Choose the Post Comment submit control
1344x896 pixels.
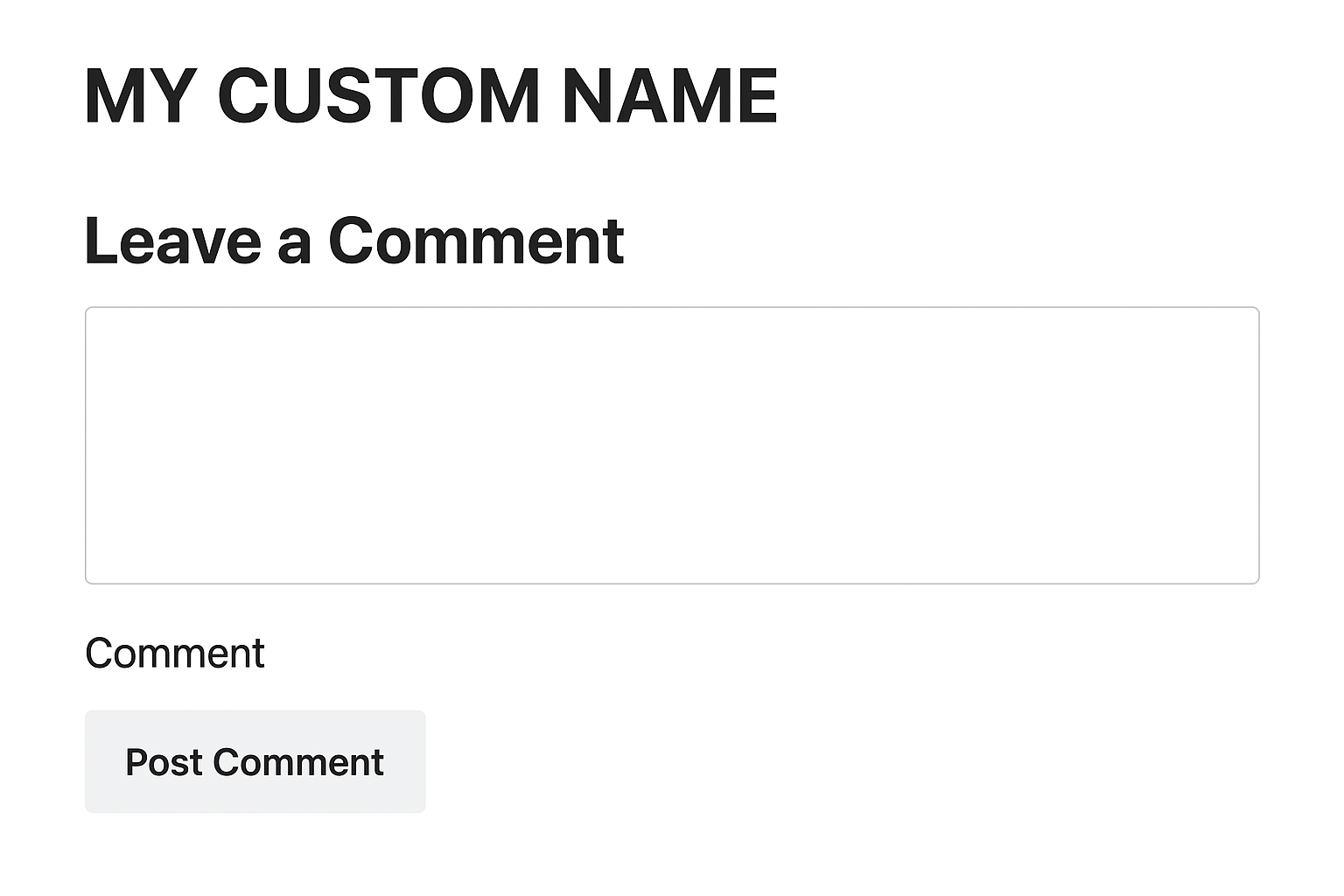255,761
